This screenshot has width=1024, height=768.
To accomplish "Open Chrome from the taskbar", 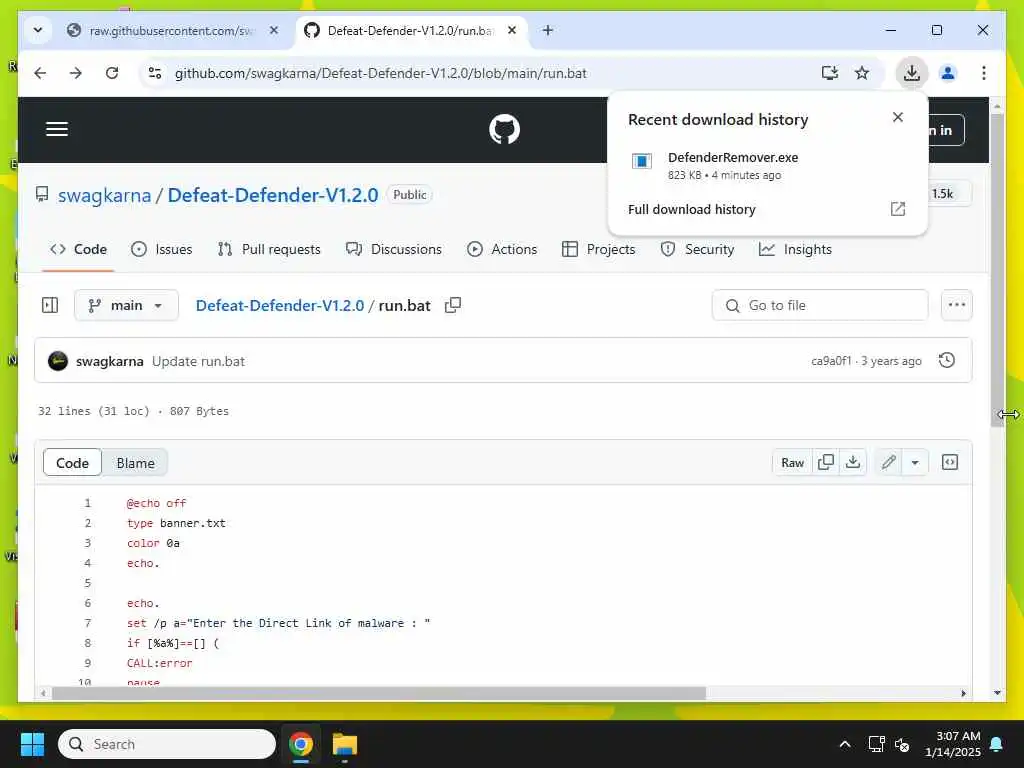I will (x=301, y=744).
